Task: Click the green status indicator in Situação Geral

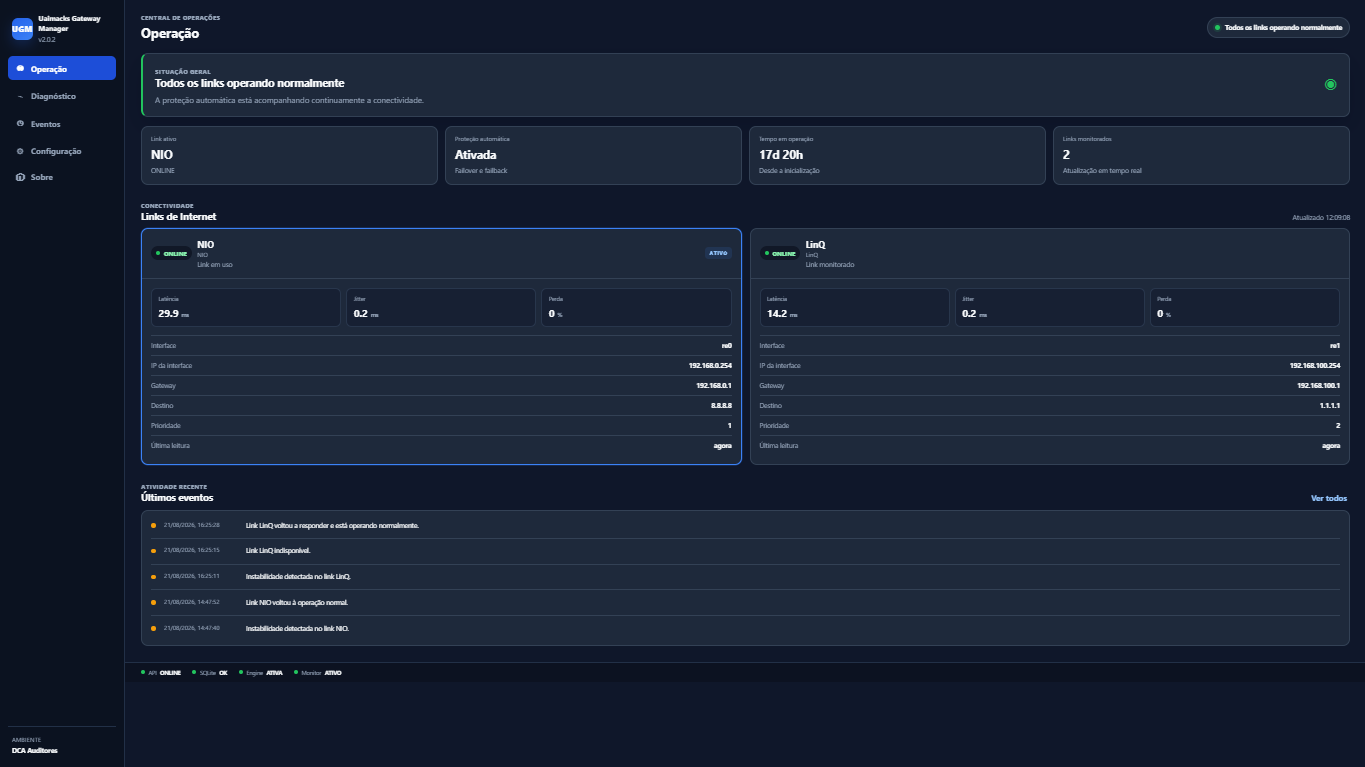Action: click(1330, 85)
